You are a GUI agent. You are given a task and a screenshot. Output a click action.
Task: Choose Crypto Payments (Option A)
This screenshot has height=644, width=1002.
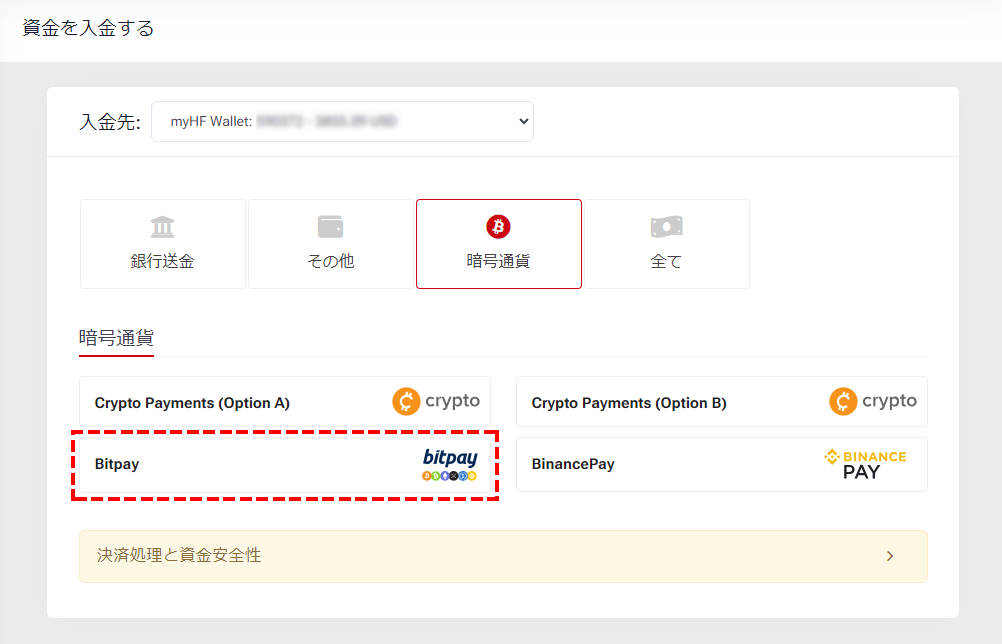[x=285, y=402]
